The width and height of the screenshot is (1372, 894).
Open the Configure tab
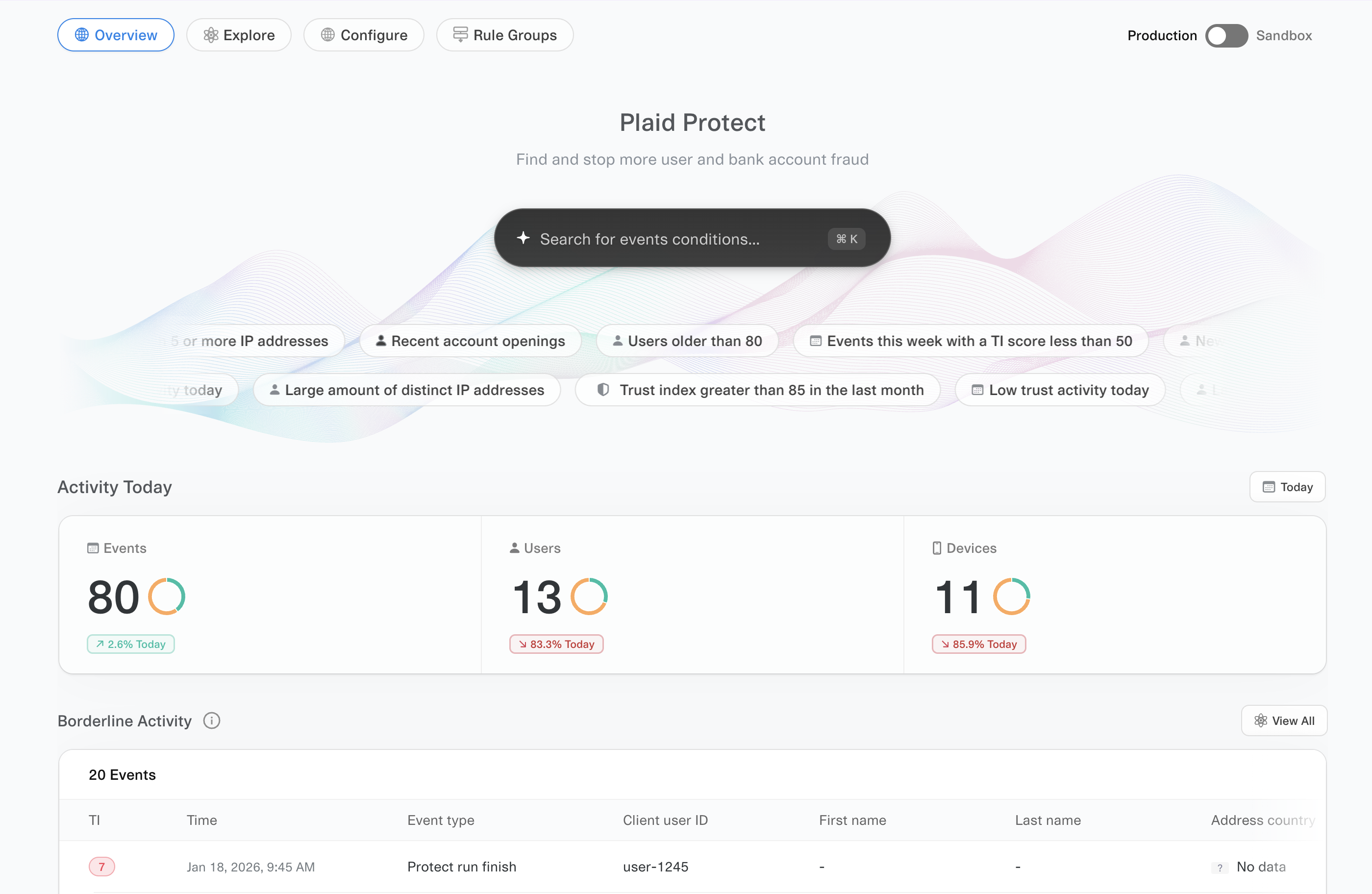tap(364, 35)
